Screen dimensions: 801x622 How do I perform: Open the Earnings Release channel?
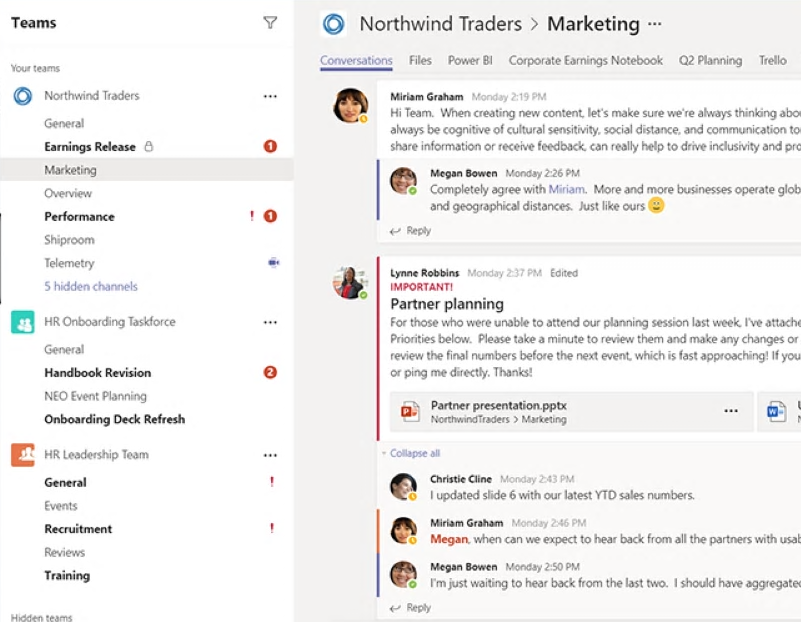[90, 147]
